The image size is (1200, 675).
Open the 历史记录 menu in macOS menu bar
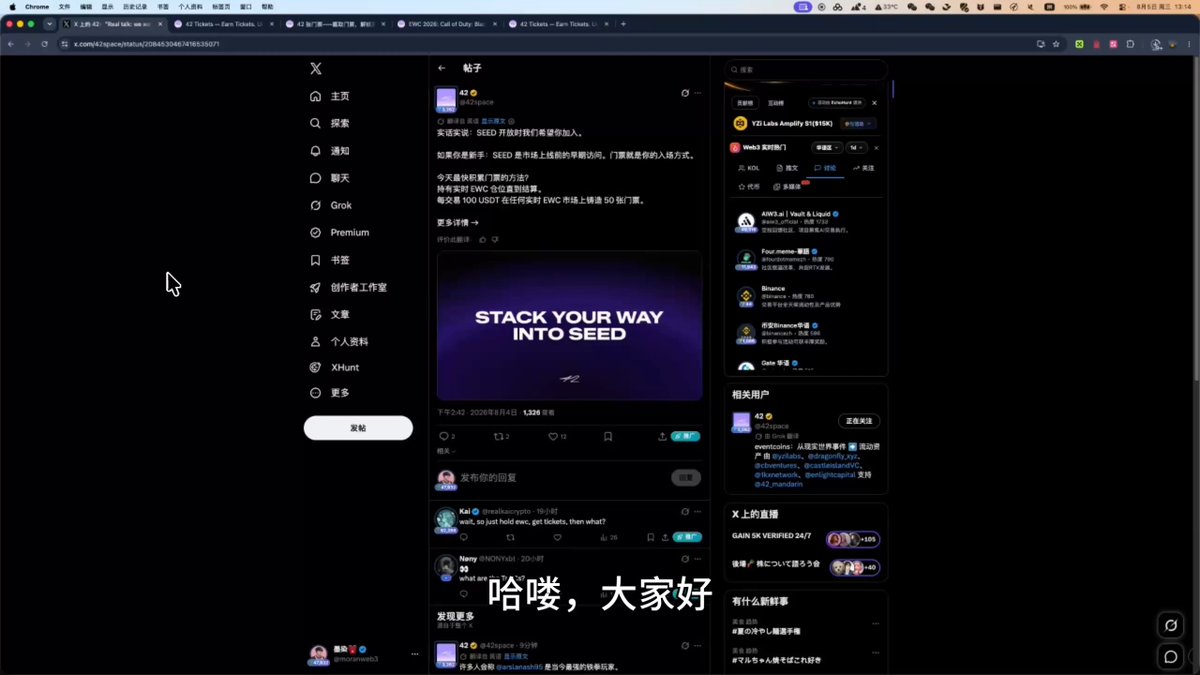[135, 7]
